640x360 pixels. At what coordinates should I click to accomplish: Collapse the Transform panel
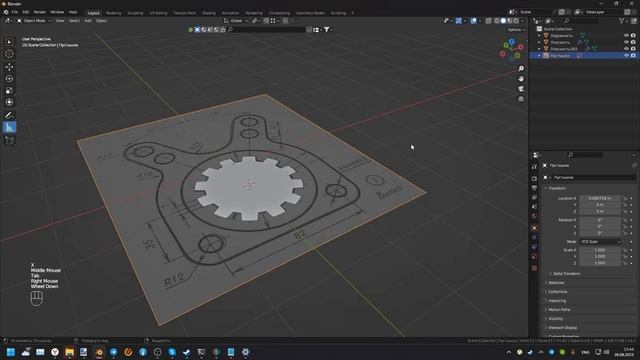(x=557, y=188)
